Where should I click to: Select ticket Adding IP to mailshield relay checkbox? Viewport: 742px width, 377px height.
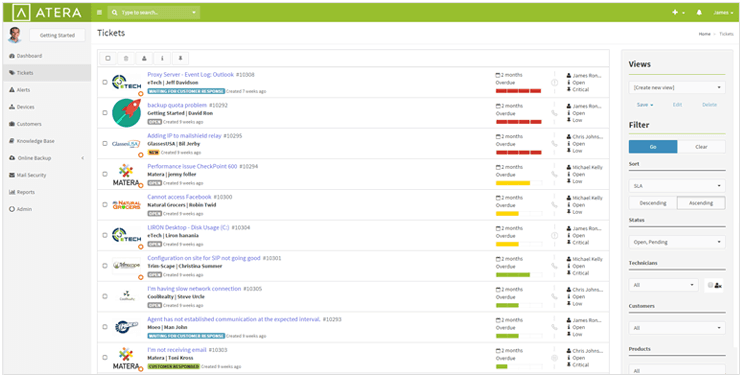[105, 144]
